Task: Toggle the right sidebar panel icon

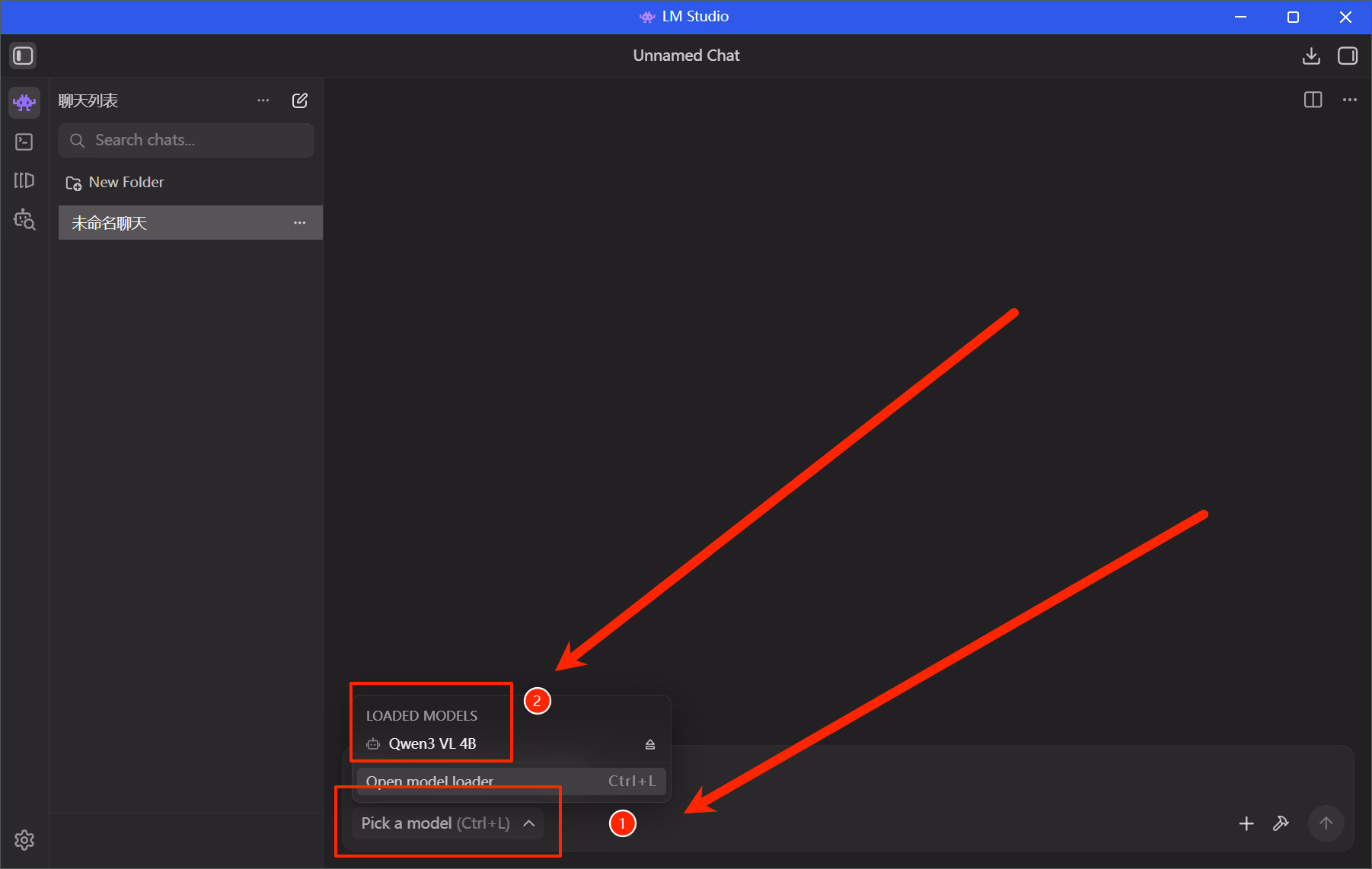Action: pyautogui.click(x=1348, y=56)
